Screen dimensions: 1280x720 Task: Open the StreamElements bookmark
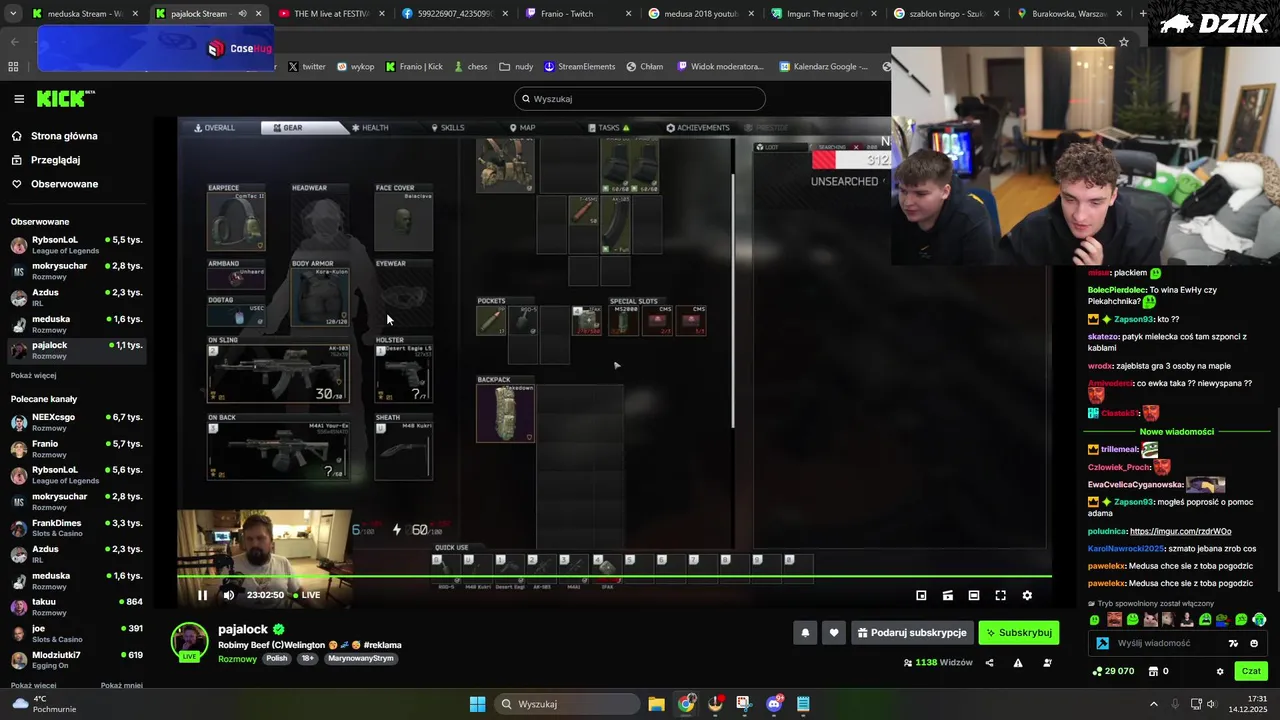point(579,67)
